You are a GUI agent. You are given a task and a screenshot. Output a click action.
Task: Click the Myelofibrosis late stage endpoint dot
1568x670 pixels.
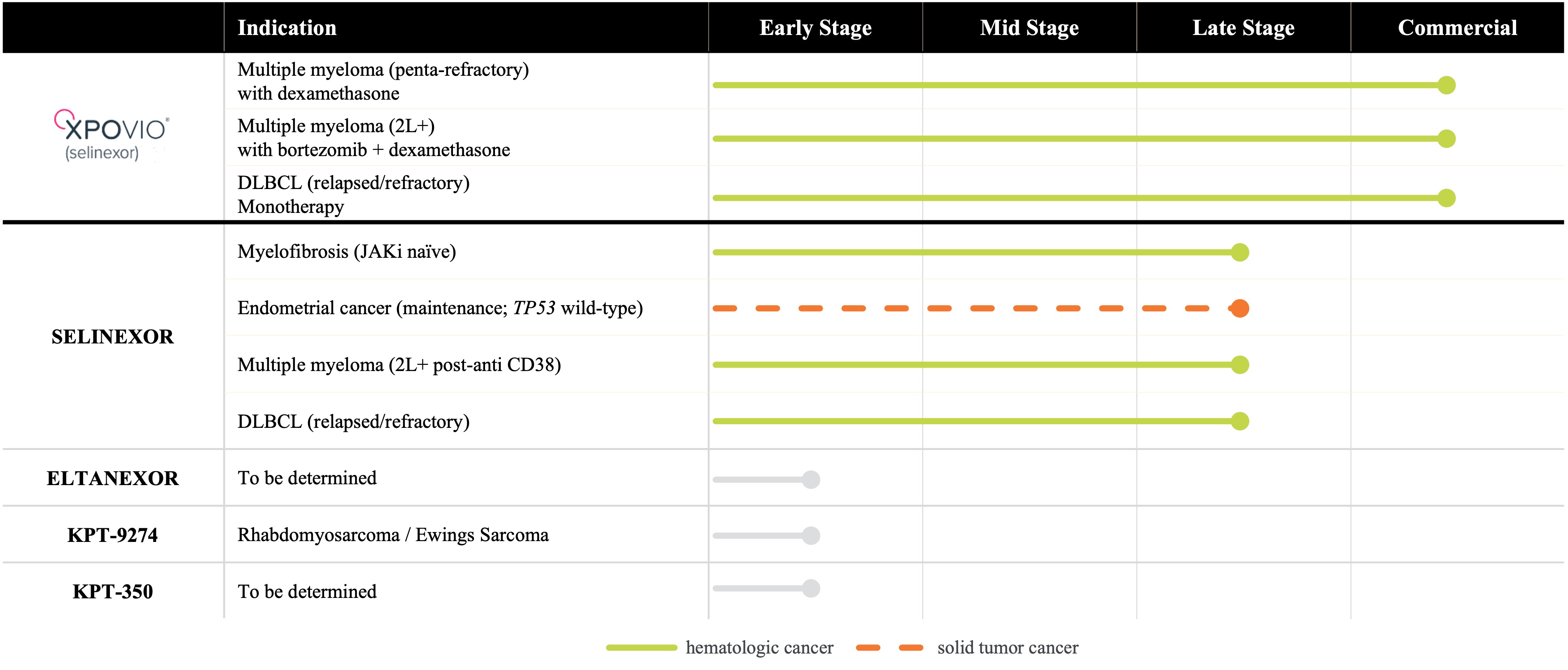(x=1239, y=252)
